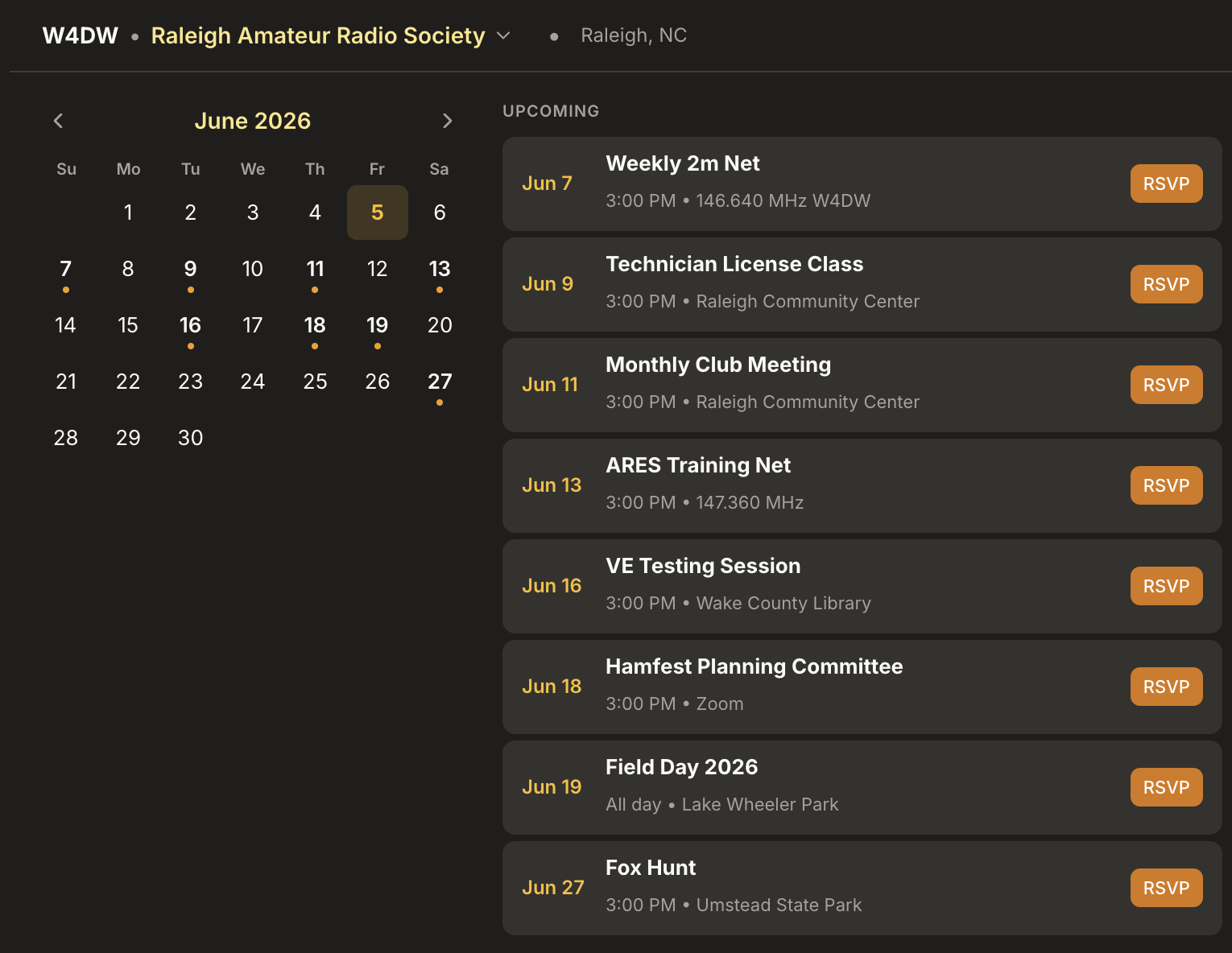This screenshot has height=953, width=1232.
Task: Open Technician License Class event title
Action: tap(734, 264)
